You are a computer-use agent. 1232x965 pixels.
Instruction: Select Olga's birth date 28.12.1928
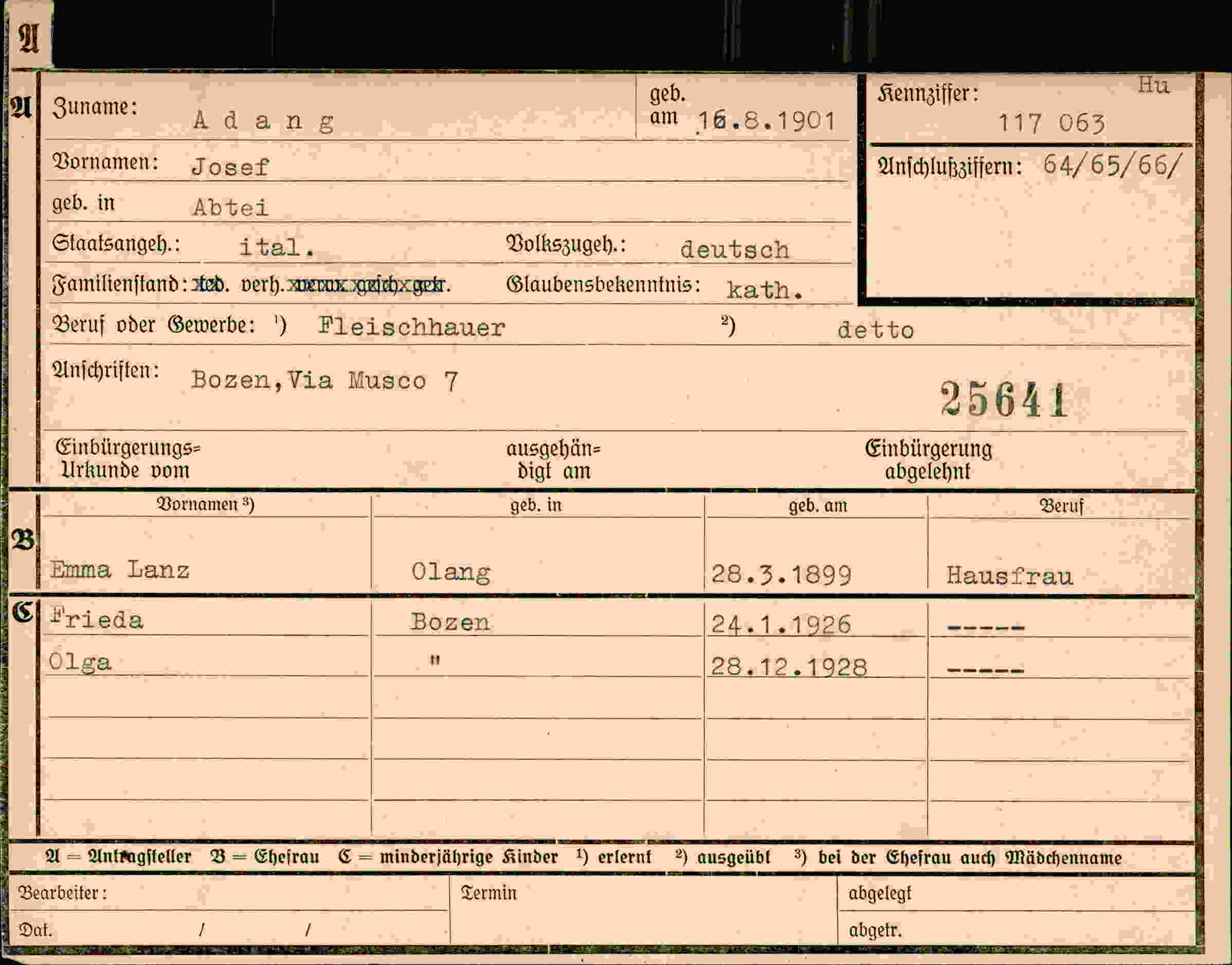(x=789, y=667)
